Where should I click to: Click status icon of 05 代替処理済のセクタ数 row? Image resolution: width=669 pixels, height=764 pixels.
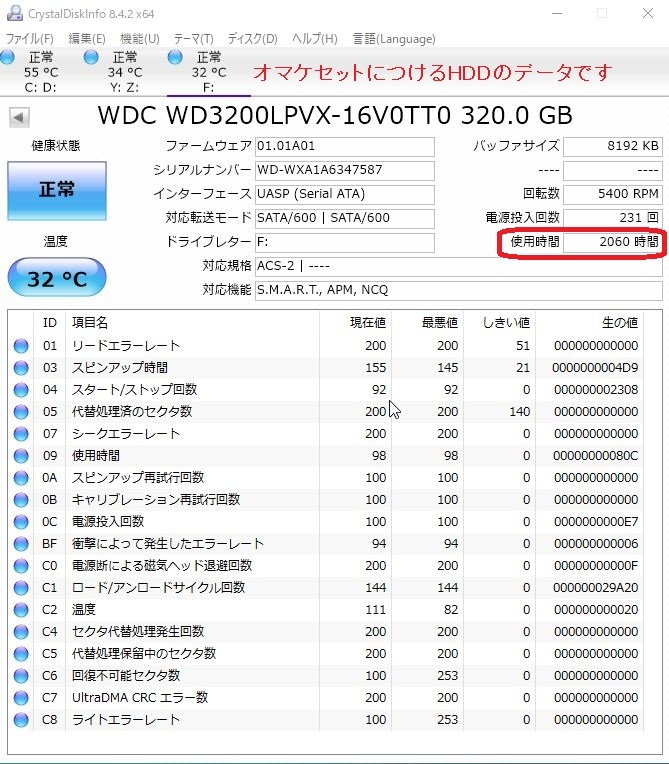(x=21, y=412)
